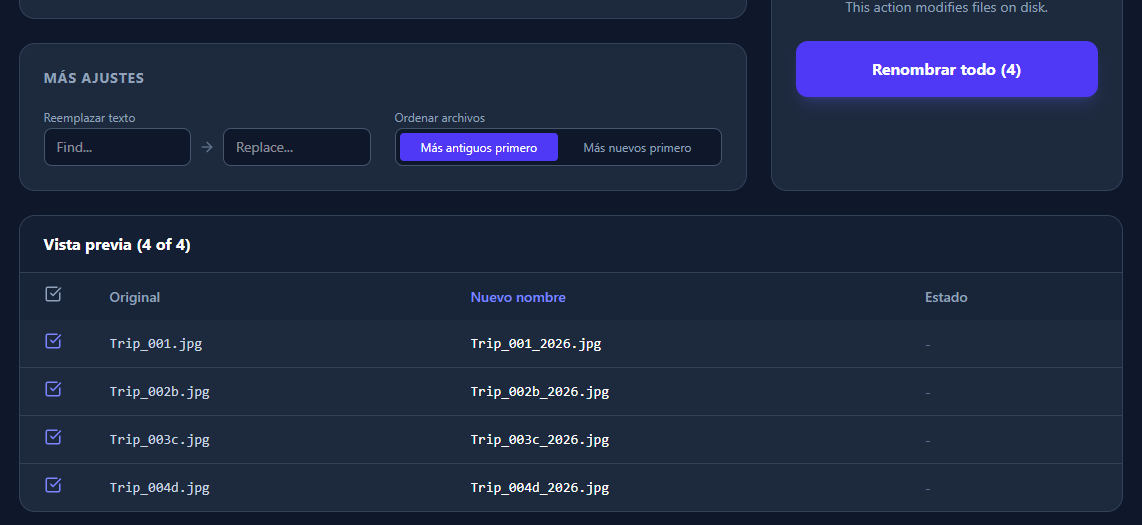Uncheck the Trip_001.jpg row checkbox
The height and width of the screenshot is (525, 1142).
[x=53, y=341]
